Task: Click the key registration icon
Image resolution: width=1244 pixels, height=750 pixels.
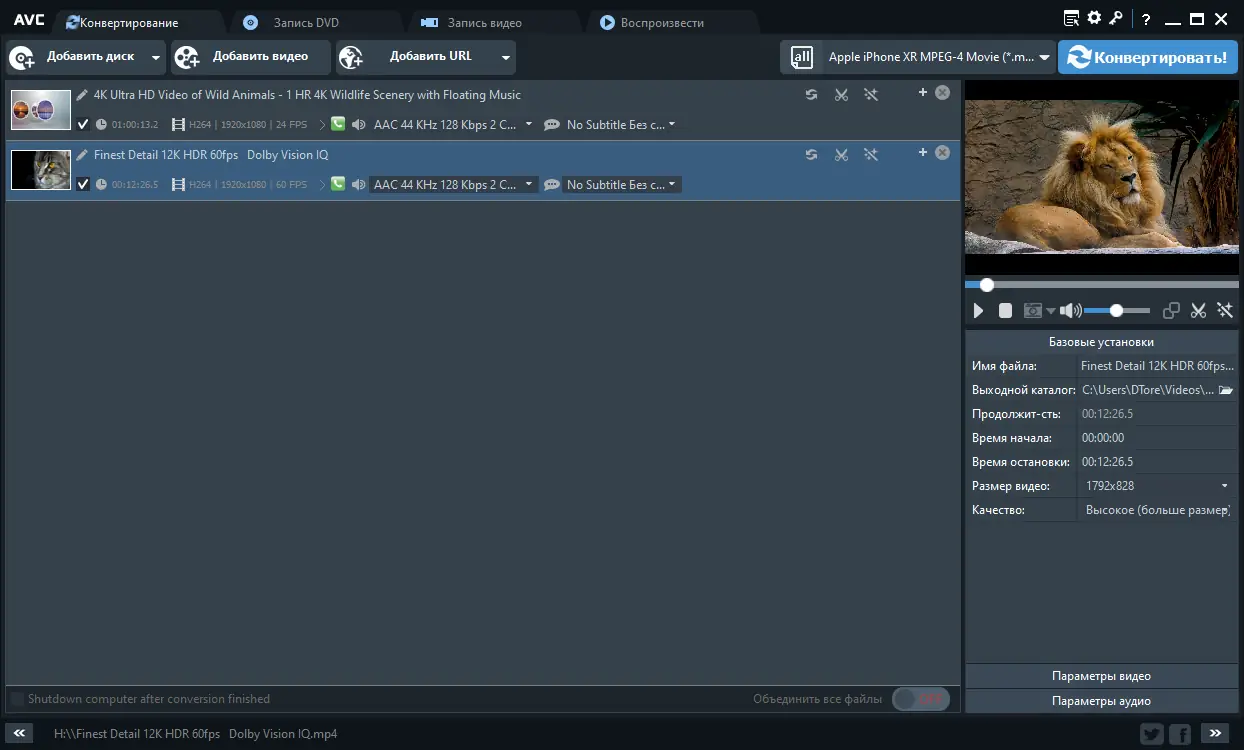Action: (x=1116, y=18)
